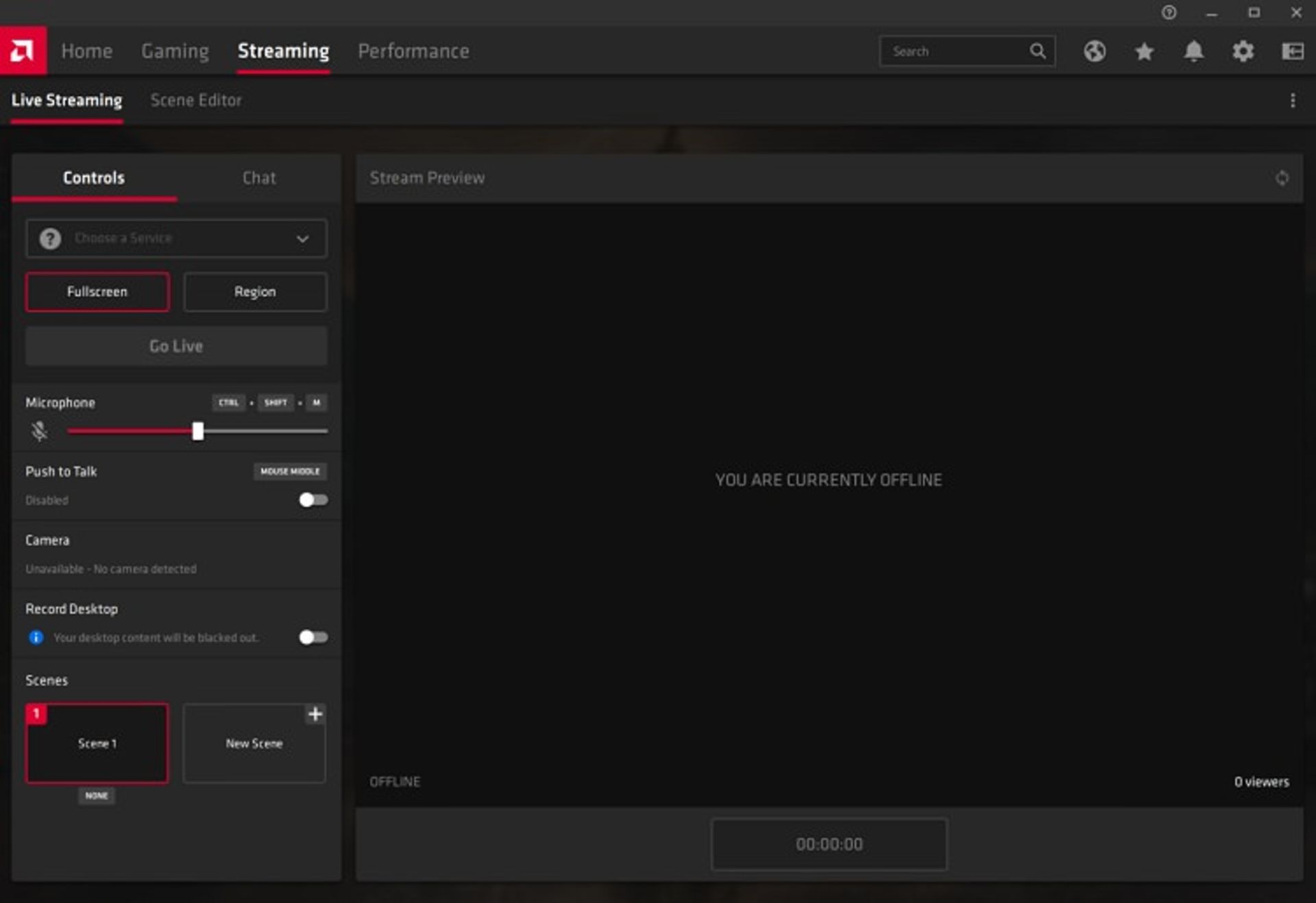Refresh the Stream Preview
This screenshot has height=903, width=1316.
tap(1282, 178)
